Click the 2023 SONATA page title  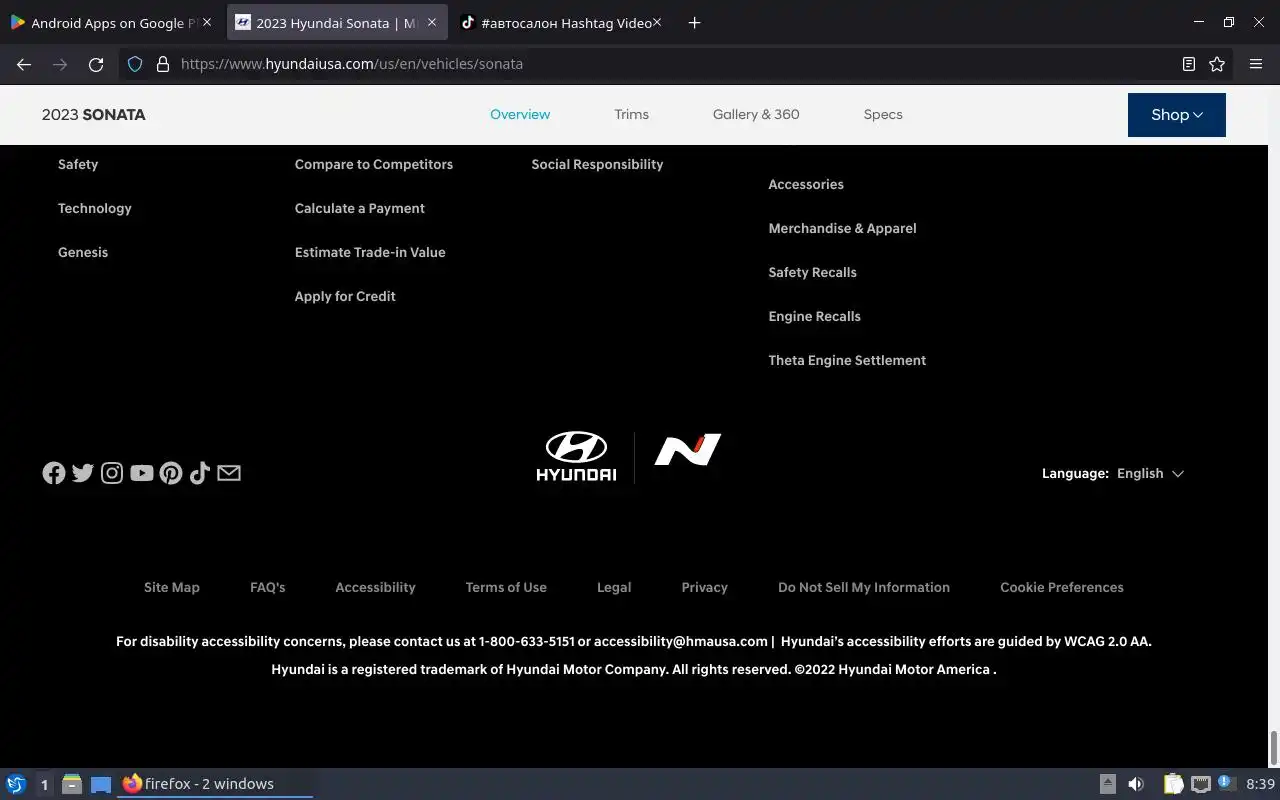[94, 115]
